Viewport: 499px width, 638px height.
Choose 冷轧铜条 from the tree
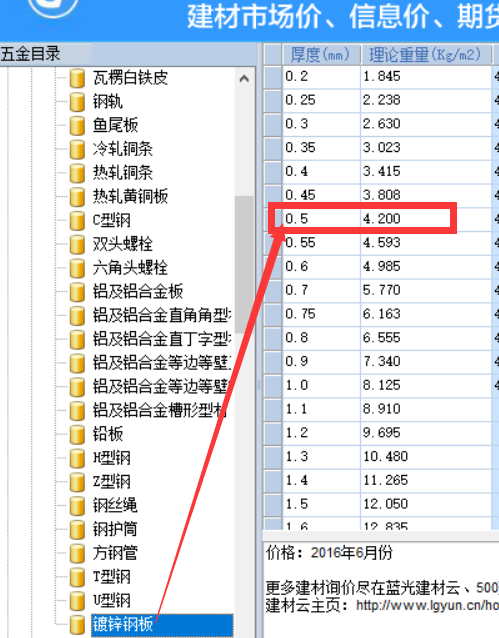(123, 149)
